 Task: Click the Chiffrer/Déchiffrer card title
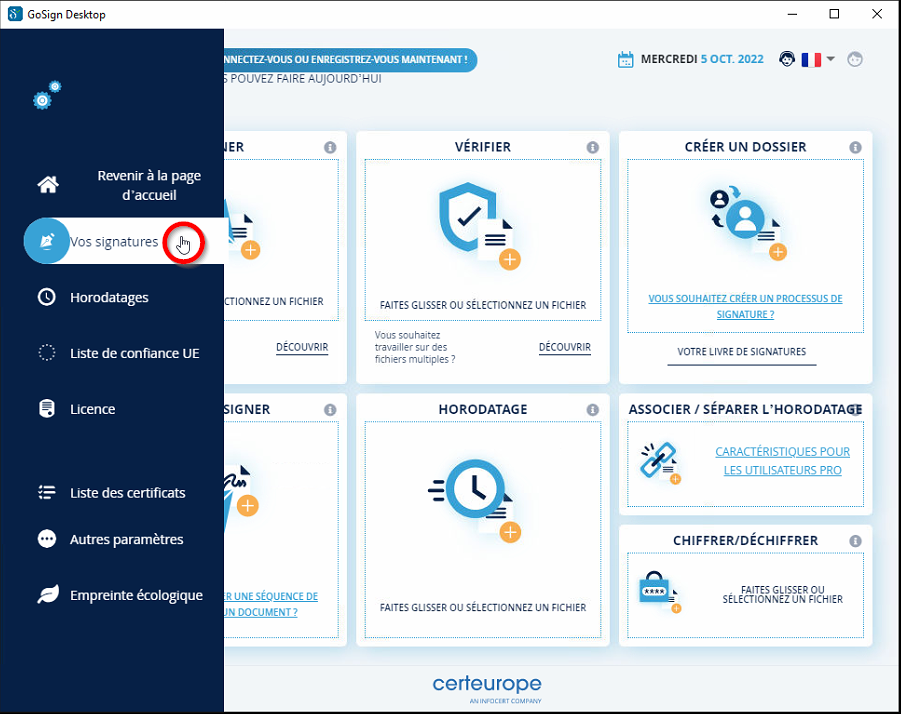pos(745,541)
